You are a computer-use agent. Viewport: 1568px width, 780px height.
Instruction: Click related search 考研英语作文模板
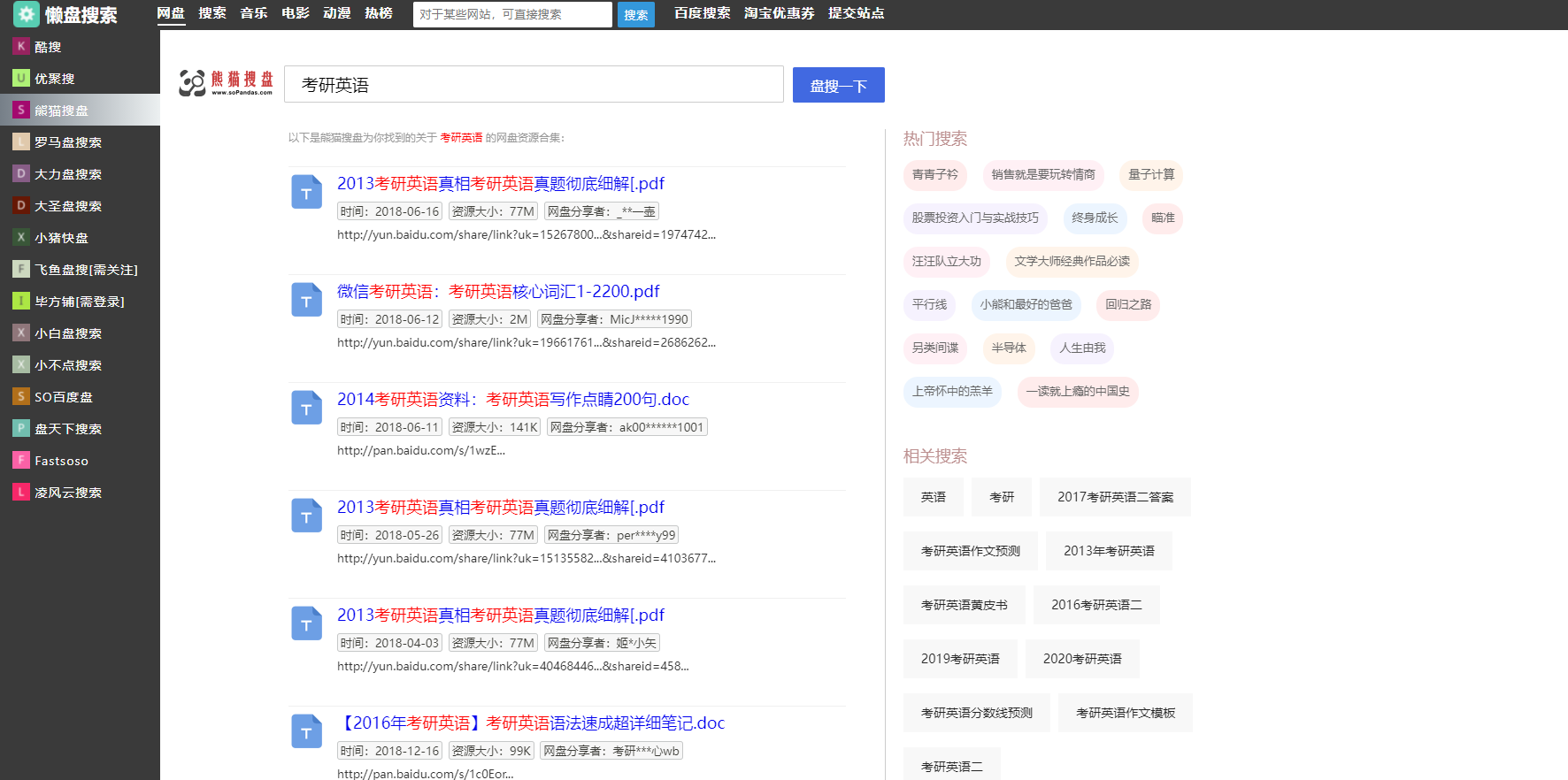click(x=1126, y=713)
